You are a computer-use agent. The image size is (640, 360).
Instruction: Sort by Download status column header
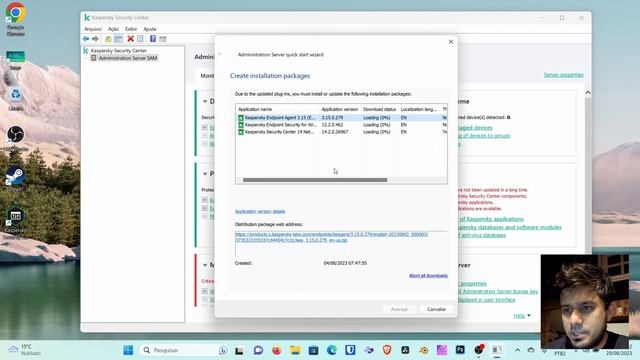point(379,109)
